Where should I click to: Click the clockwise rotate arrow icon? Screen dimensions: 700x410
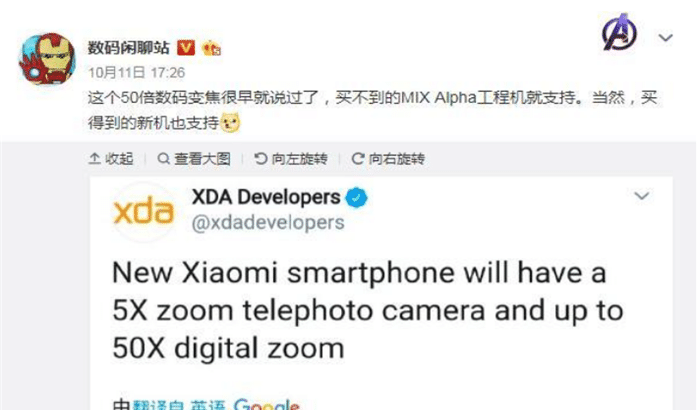coord(358,159)
